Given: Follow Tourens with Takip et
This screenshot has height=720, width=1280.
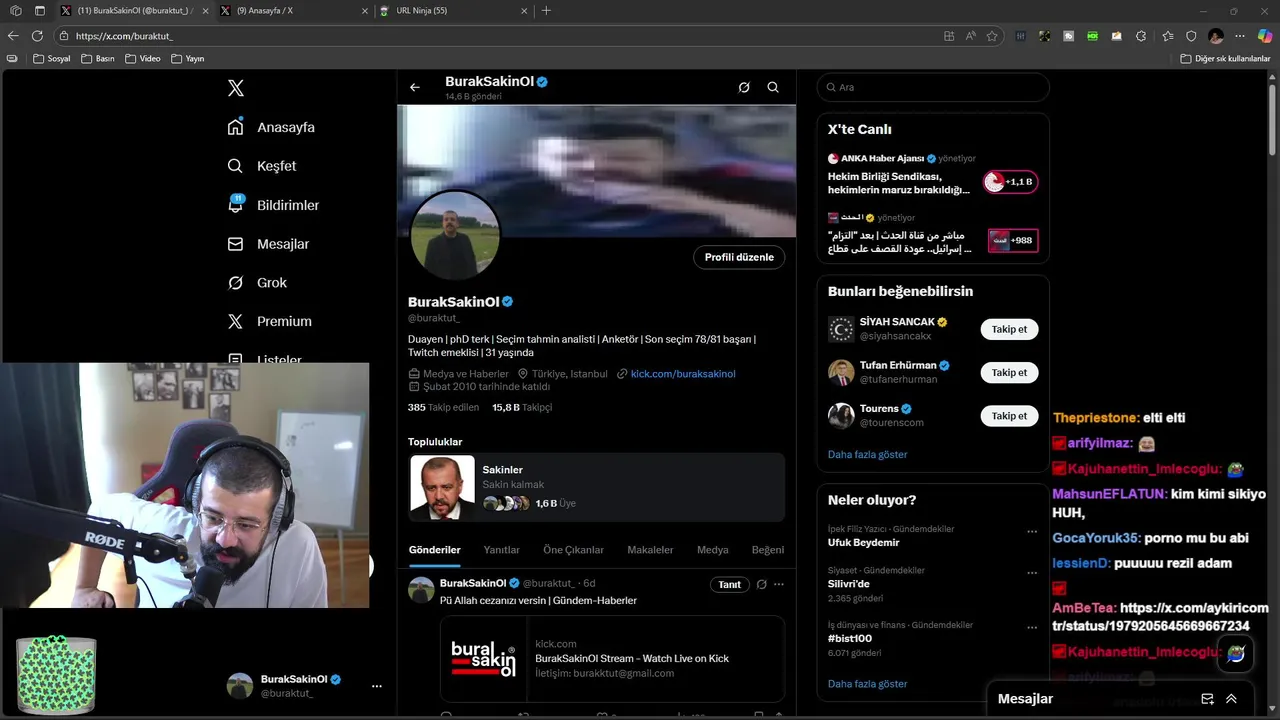Looking at the screenshot, I should pos(1009,416).
